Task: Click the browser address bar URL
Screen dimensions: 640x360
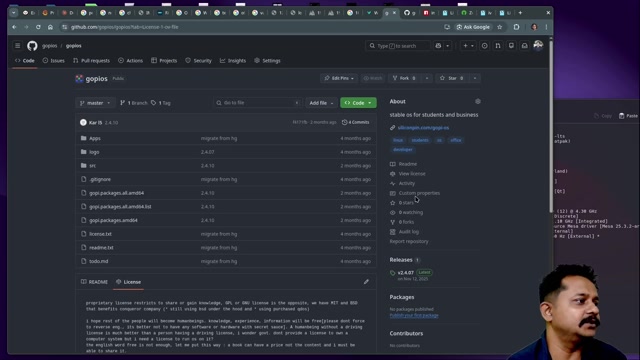Action: [x=124, y=27]
